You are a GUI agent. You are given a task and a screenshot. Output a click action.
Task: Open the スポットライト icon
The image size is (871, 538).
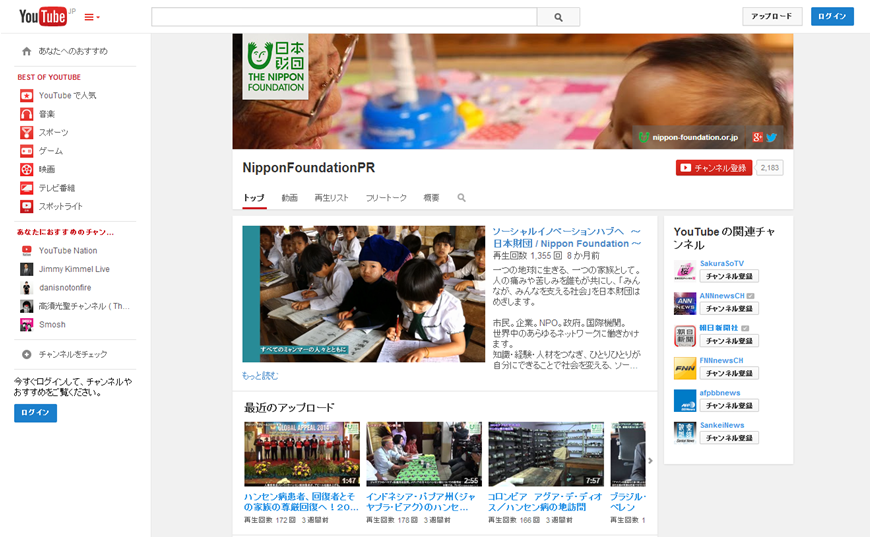27,206
